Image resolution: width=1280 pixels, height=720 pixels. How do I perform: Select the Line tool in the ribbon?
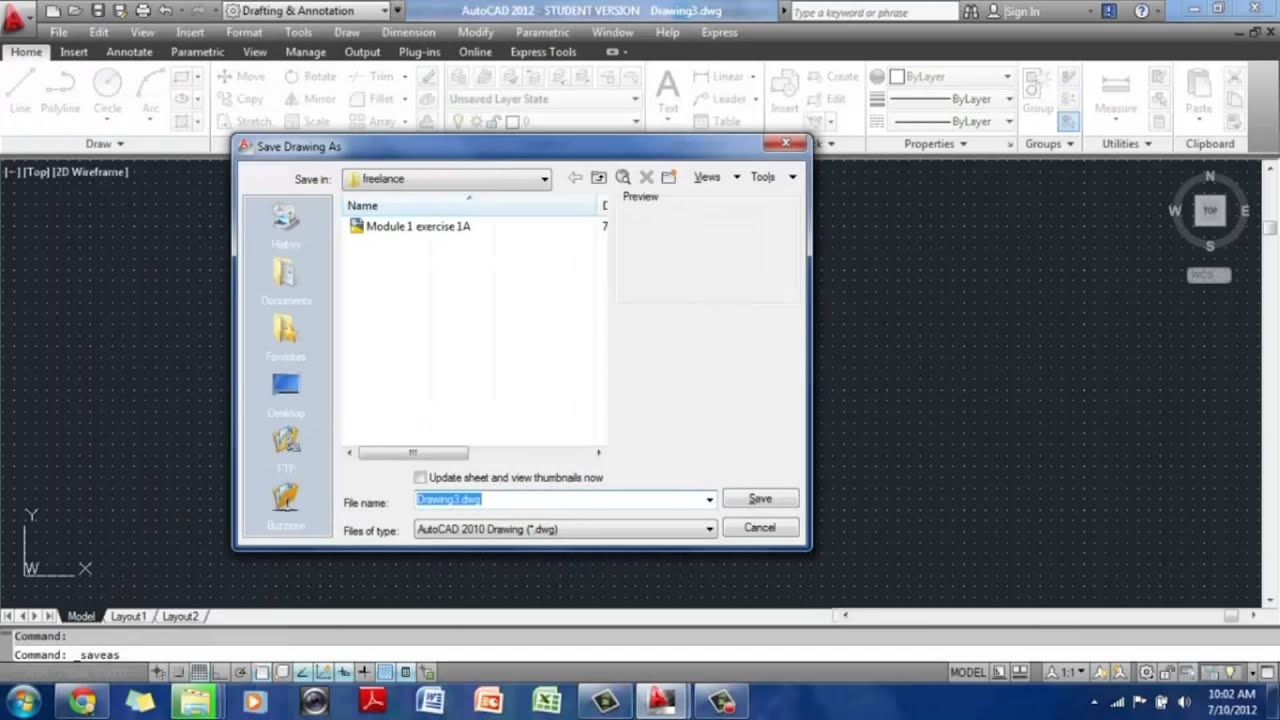(20, 92)
